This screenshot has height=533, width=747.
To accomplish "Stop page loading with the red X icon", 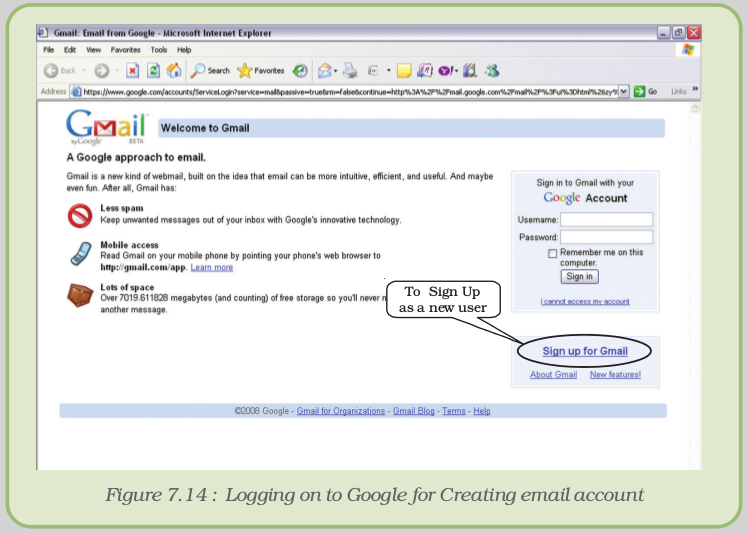I will (x=132, y=70).
